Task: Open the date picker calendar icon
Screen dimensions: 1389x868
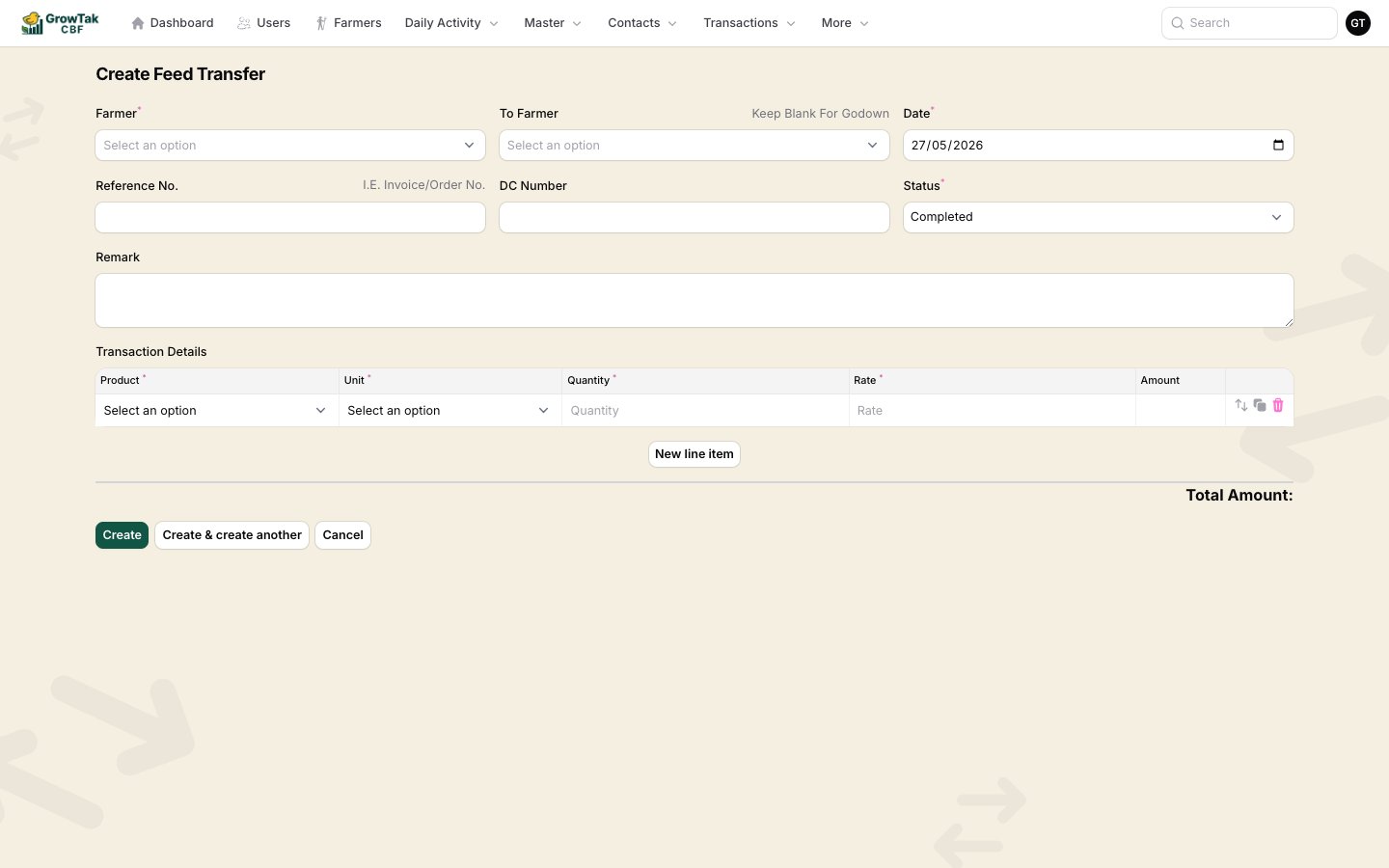Action: pyautogui.click(x=1278, y=145)
